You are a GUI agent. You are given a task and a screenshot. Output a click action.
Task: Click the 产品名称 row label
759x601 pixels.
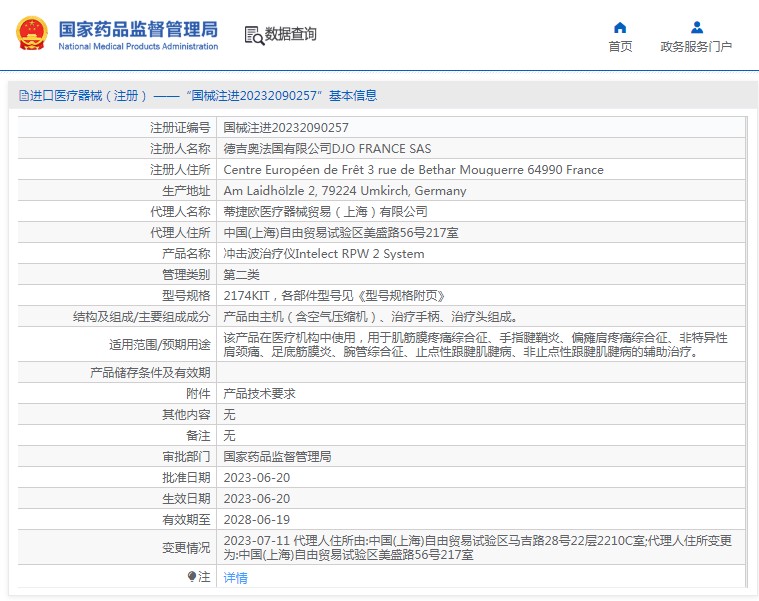click(x=186, y=254)
